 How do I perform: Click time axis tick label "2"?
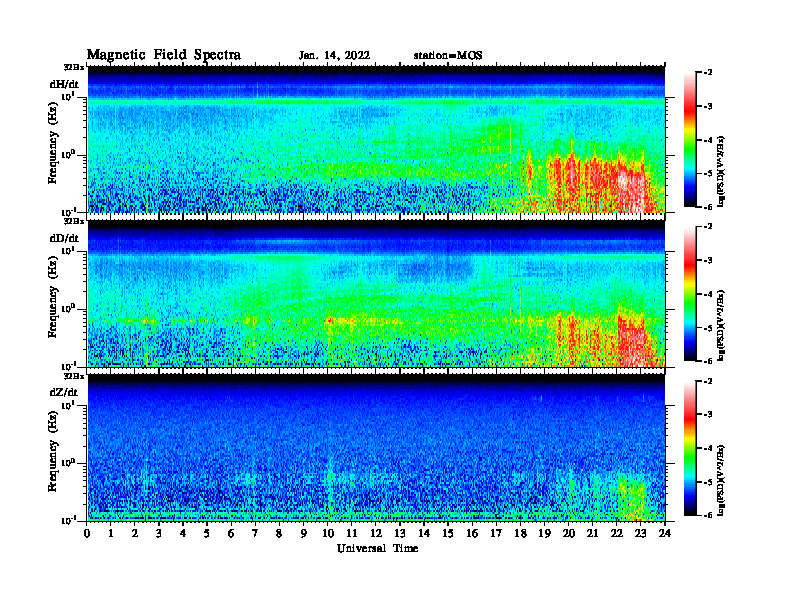click(x=135, y=533)
